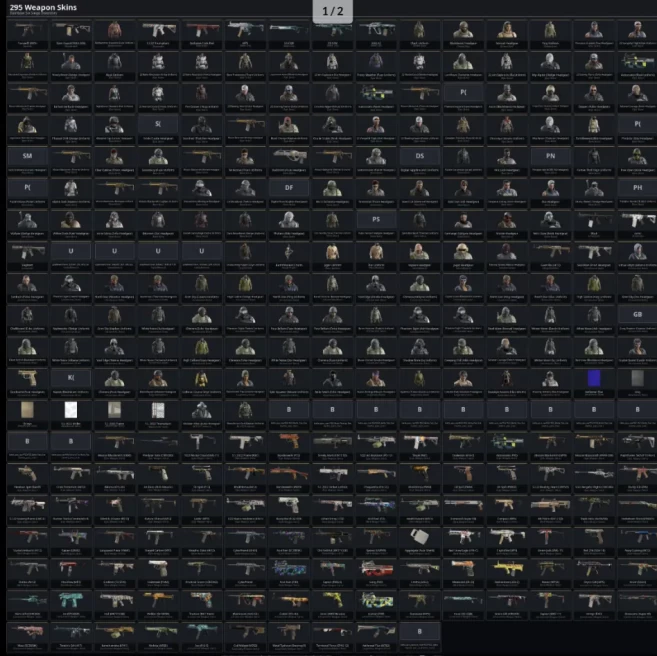This screenshot has width=657, height=656.
Task: Click the '1 / 2' page indicator
Action: 333,11
